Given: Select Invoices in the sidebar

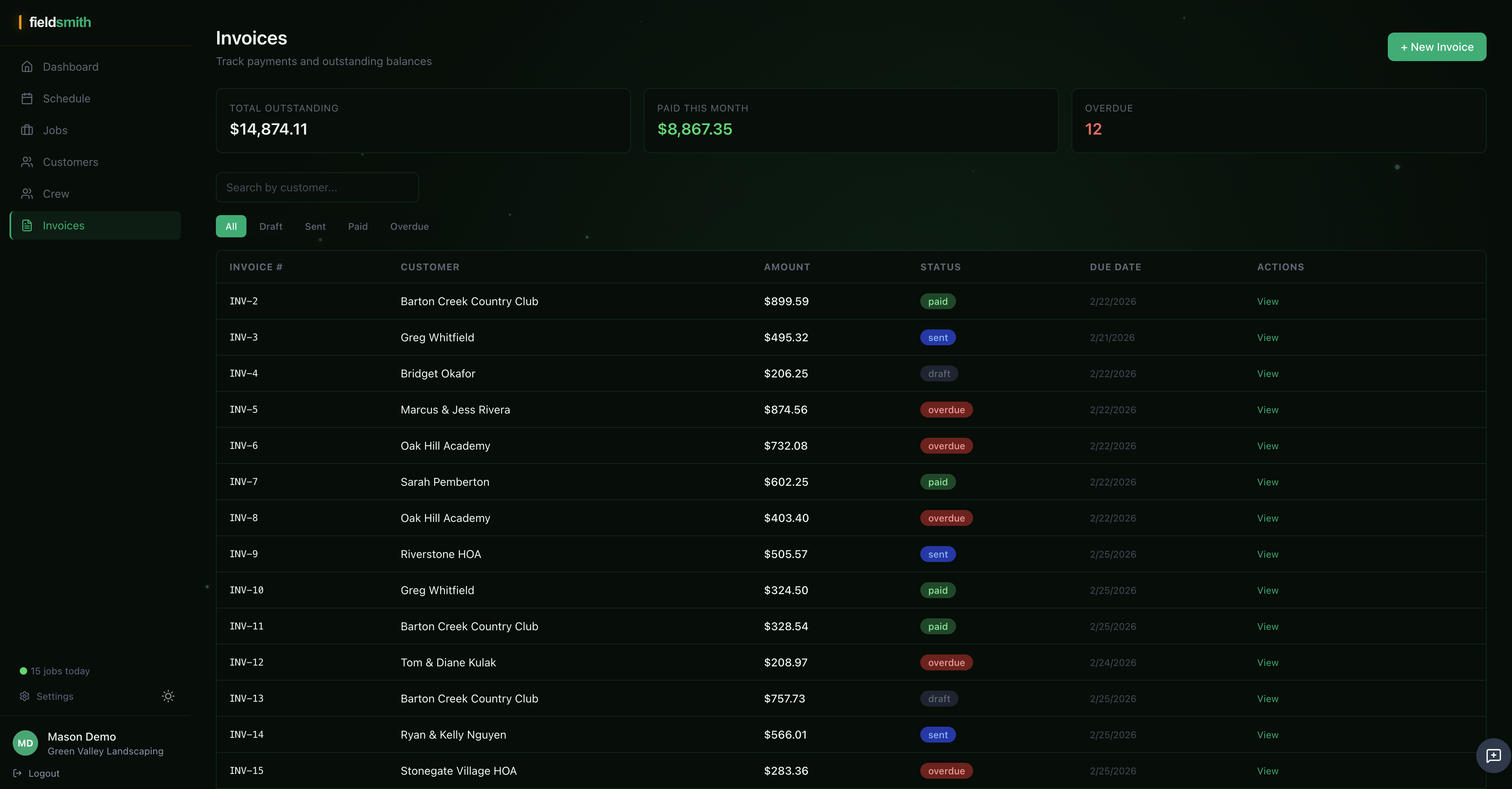Looking at the screenshot, I should click(x=95, y=225).
